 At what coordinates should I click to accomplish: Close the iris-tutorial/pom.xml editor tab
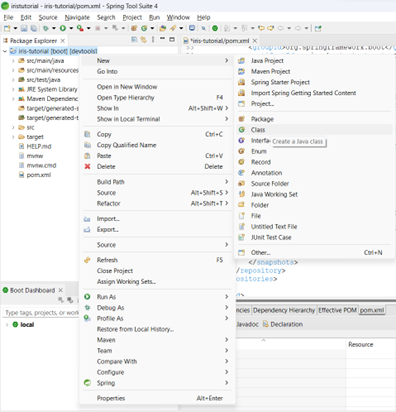[x=255, y=41]
